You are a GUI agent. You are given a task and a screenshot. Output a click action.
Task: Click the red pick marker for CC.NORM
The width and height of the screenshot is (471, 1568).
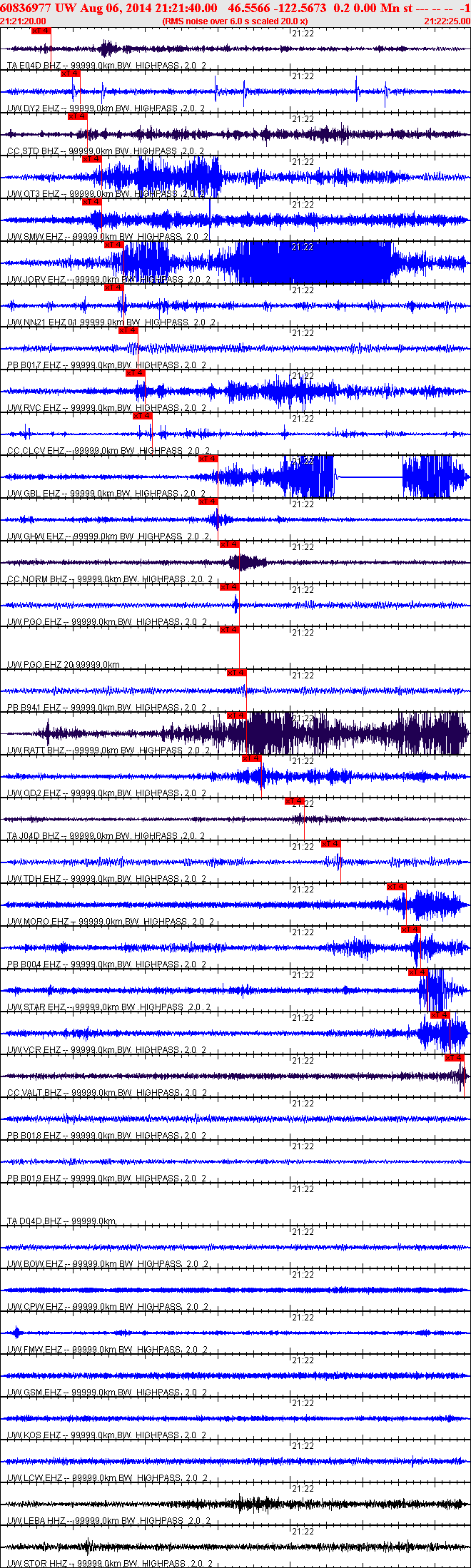pyautogui.click(x=230, y=544)
